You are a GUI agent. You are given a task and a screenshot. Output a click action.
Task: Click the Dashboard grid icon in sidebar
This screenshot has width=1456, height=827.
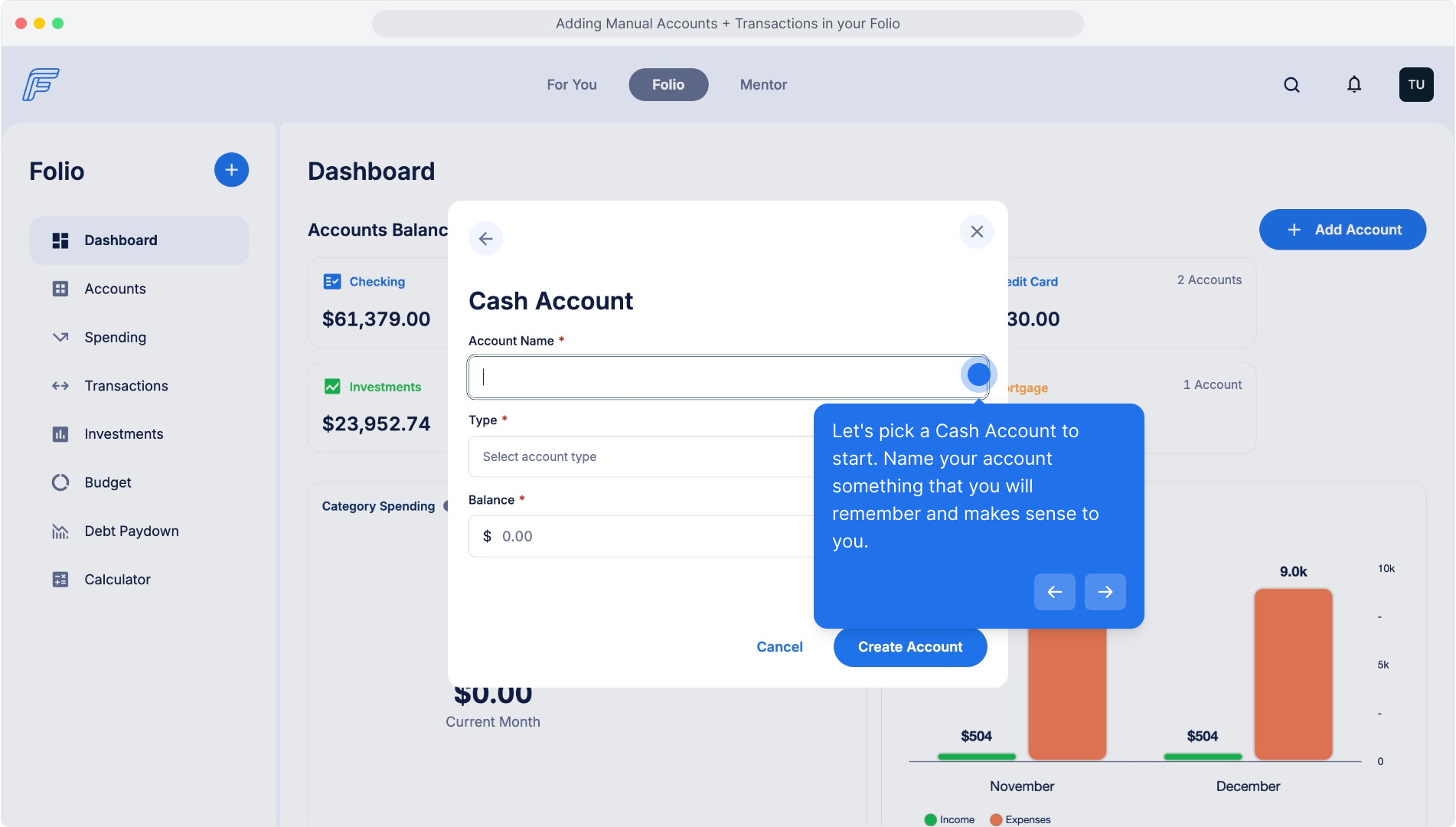tap(60, 240)
